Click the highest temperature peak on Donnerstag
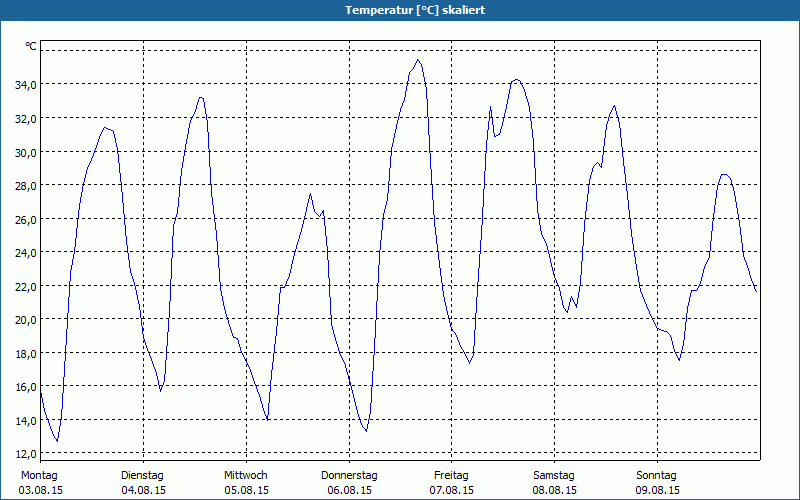 click(x=418, y=60)
